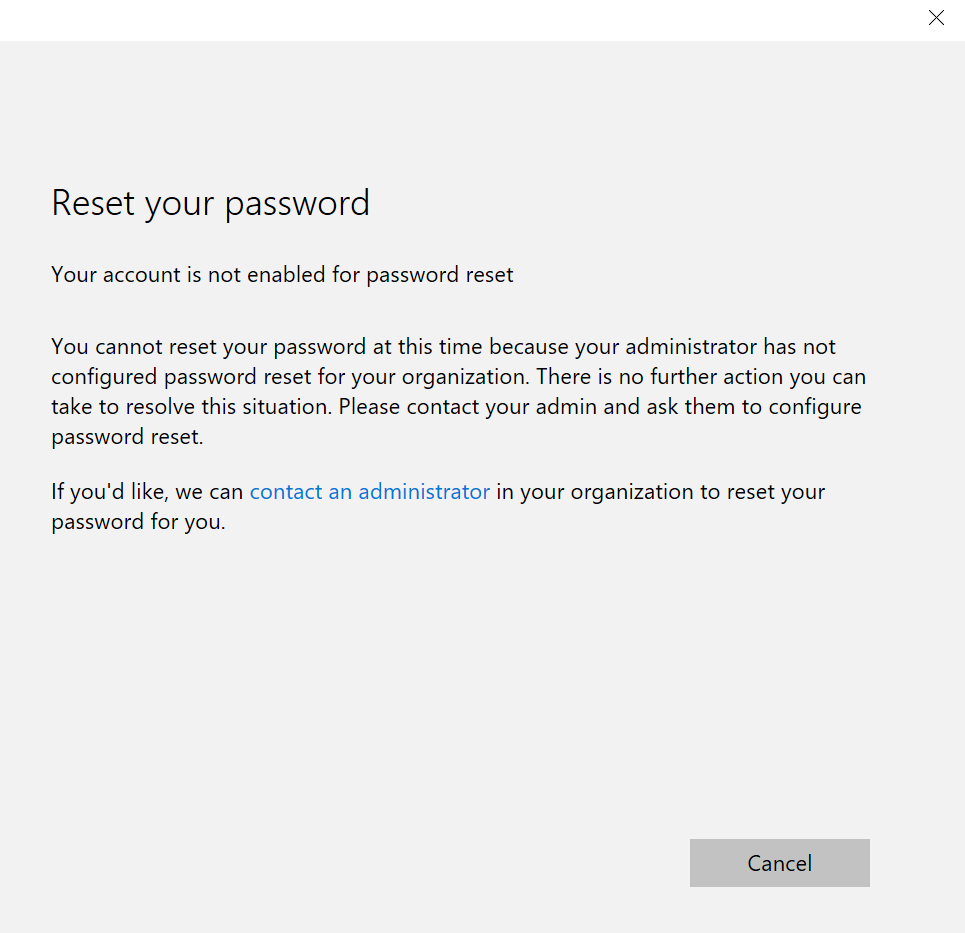Click the final 'password for you.' text

click(x=138, y=522)
